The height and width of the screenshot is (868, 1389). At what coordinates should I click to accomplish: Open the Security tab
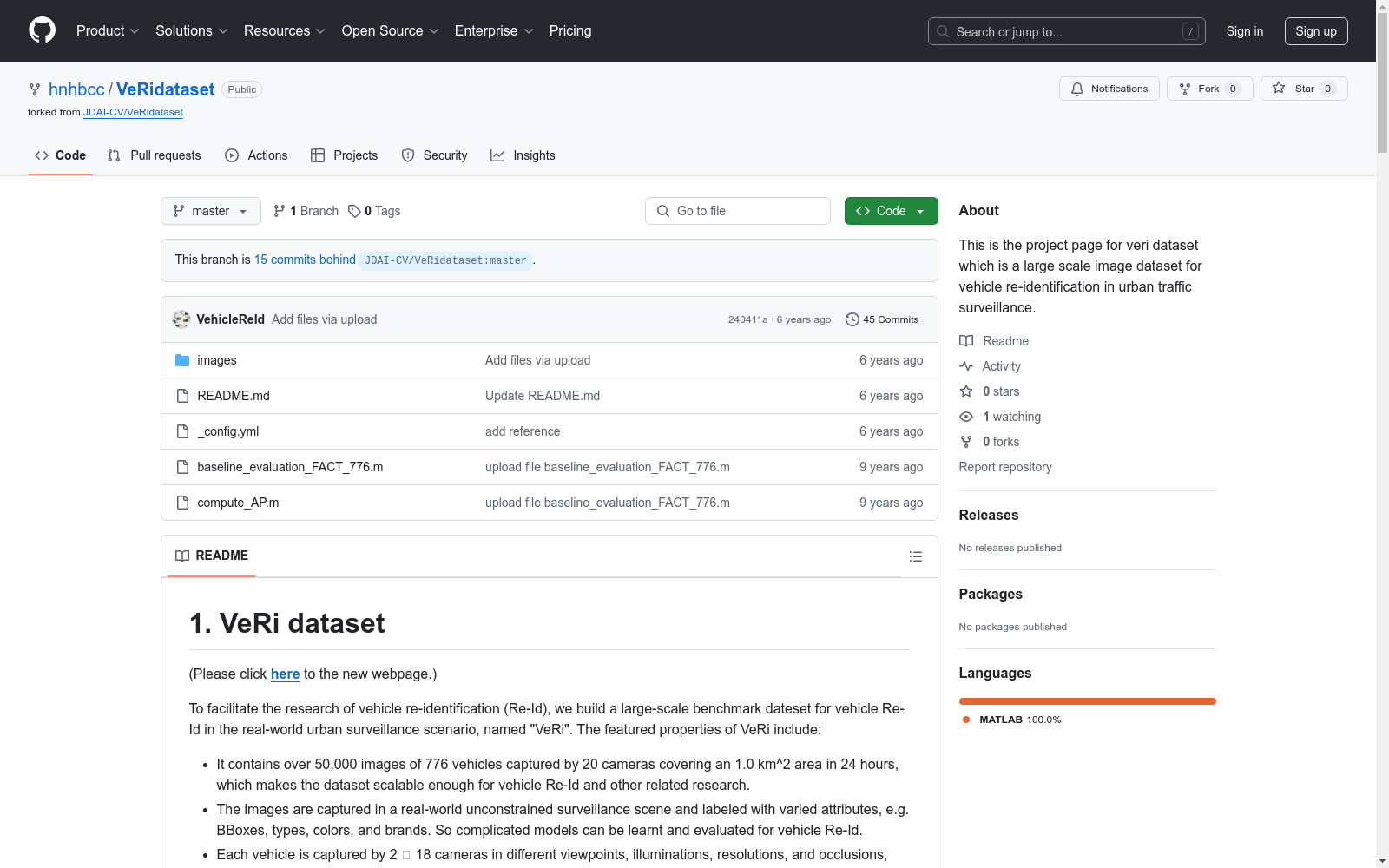pyautogui.click(x=434, y=155)
